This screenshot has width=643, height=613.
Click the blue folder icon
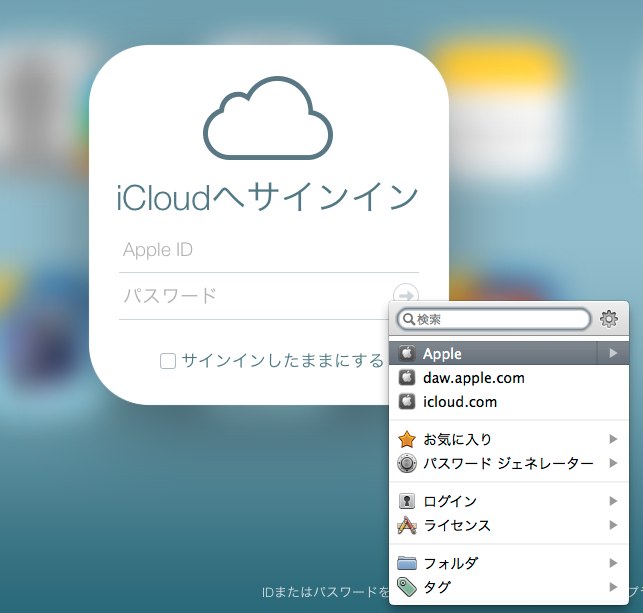point(407,563)
